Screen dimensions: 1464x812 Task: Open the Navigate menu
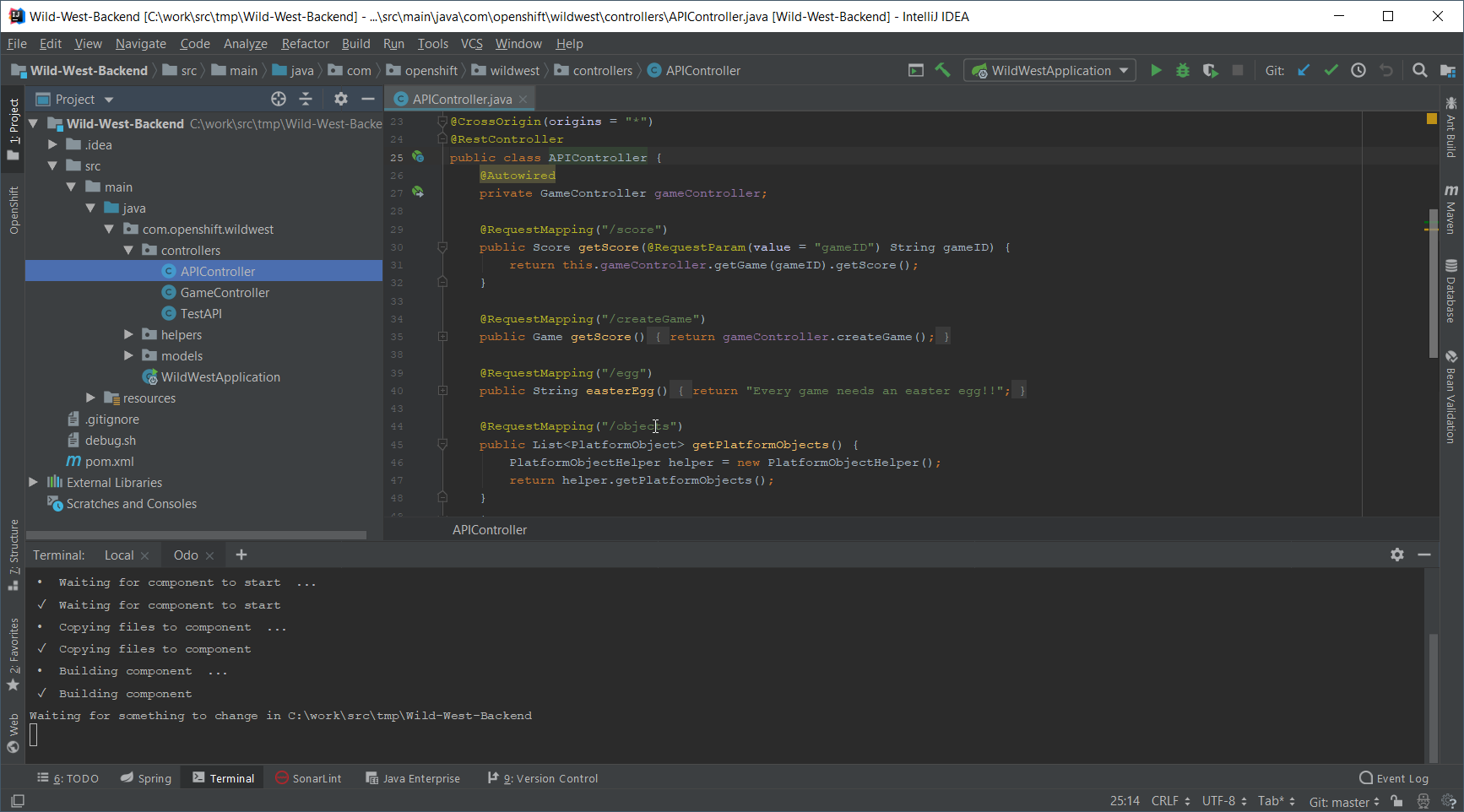(141, 44)
